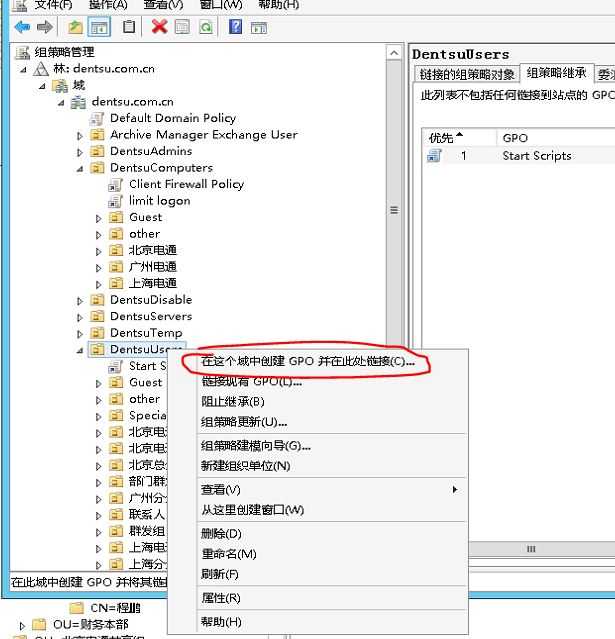Choose 刷新(F) from context menu

[220, 574]
